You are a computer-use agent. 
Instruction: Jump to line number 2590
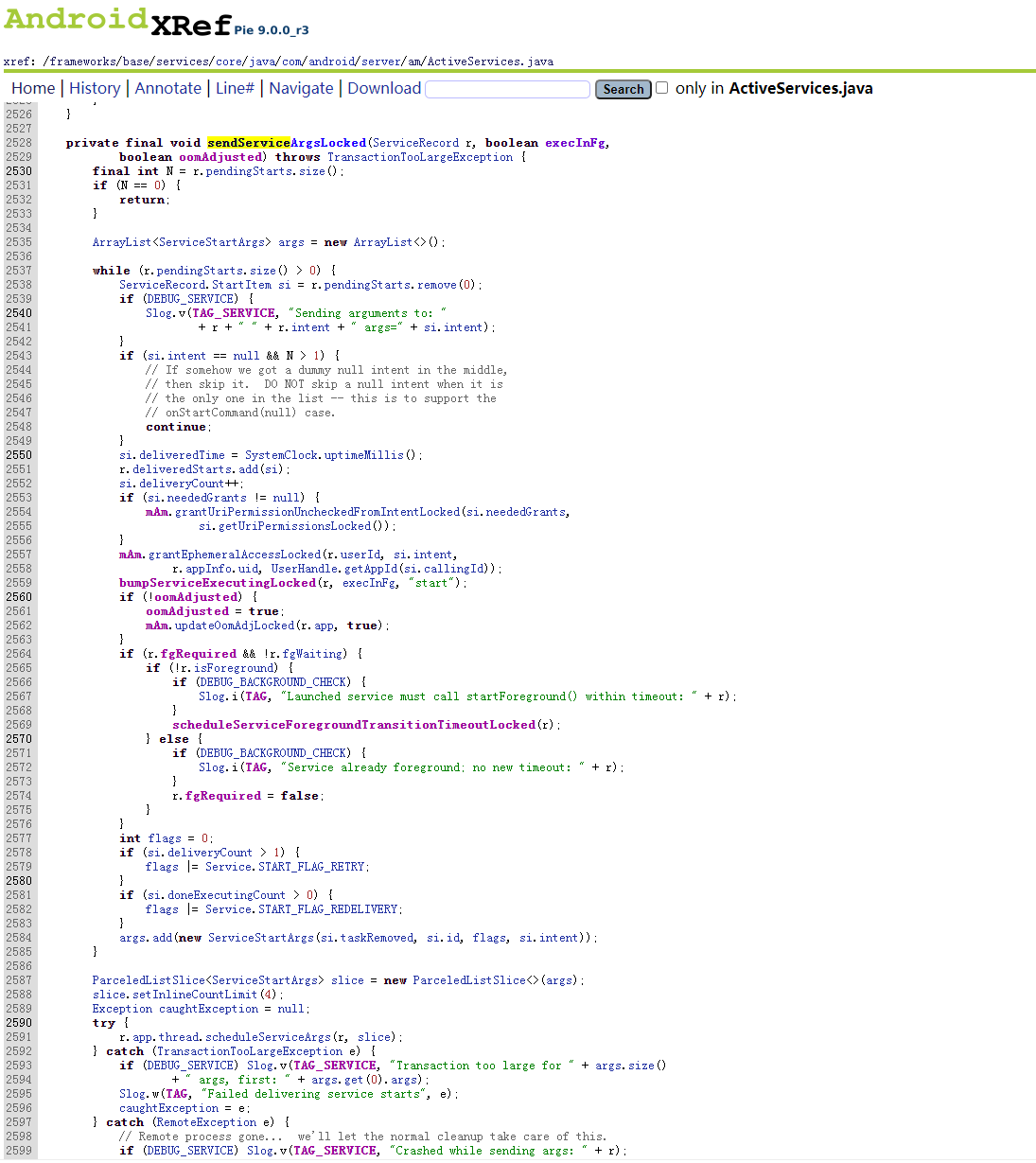(x=18, y=1023)
